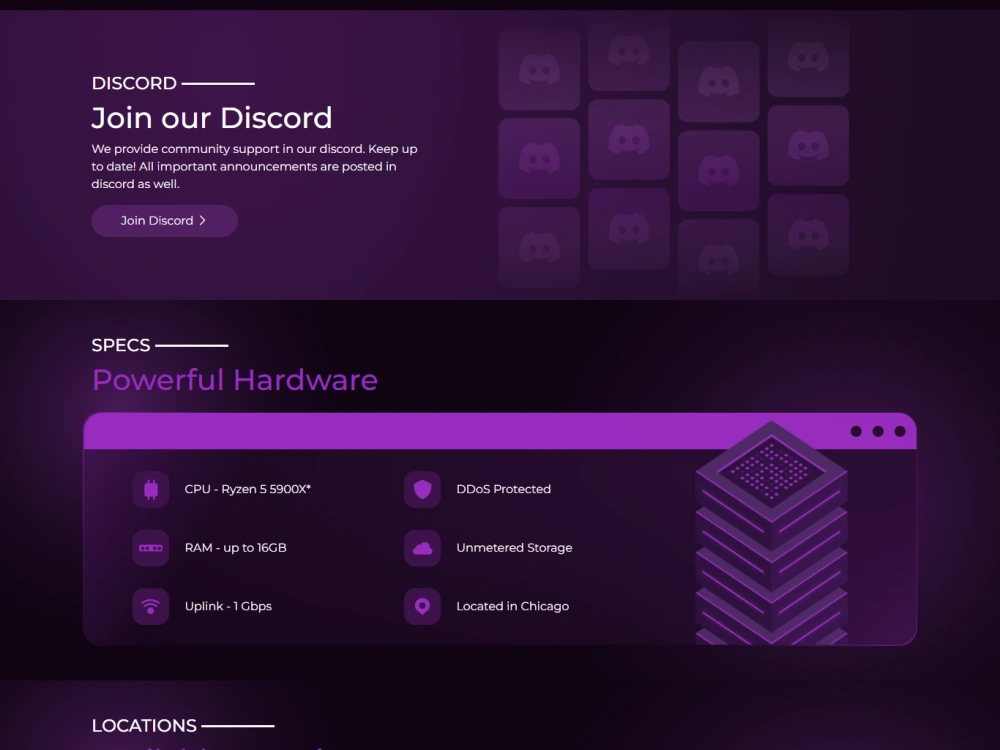1000x750 pixels.
Task: Select the 'RAM - up to 16GB' text
Action: pos(235,548)
